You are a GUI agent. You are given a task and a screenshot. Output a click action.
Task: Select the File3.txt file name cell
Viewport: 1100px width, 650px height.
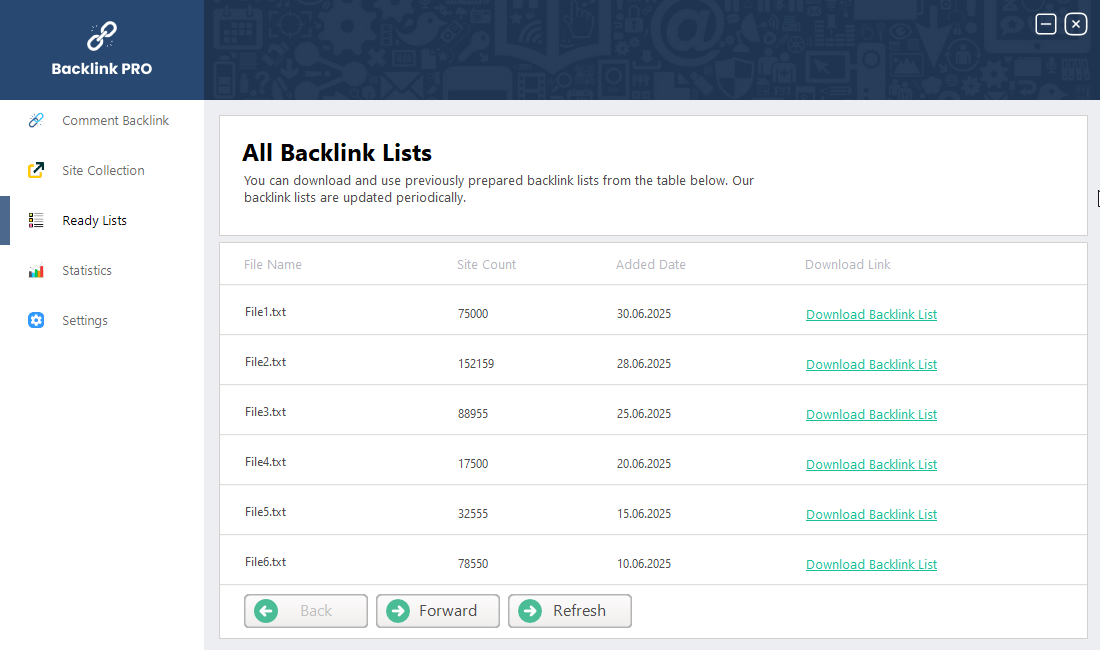point(265,412)
